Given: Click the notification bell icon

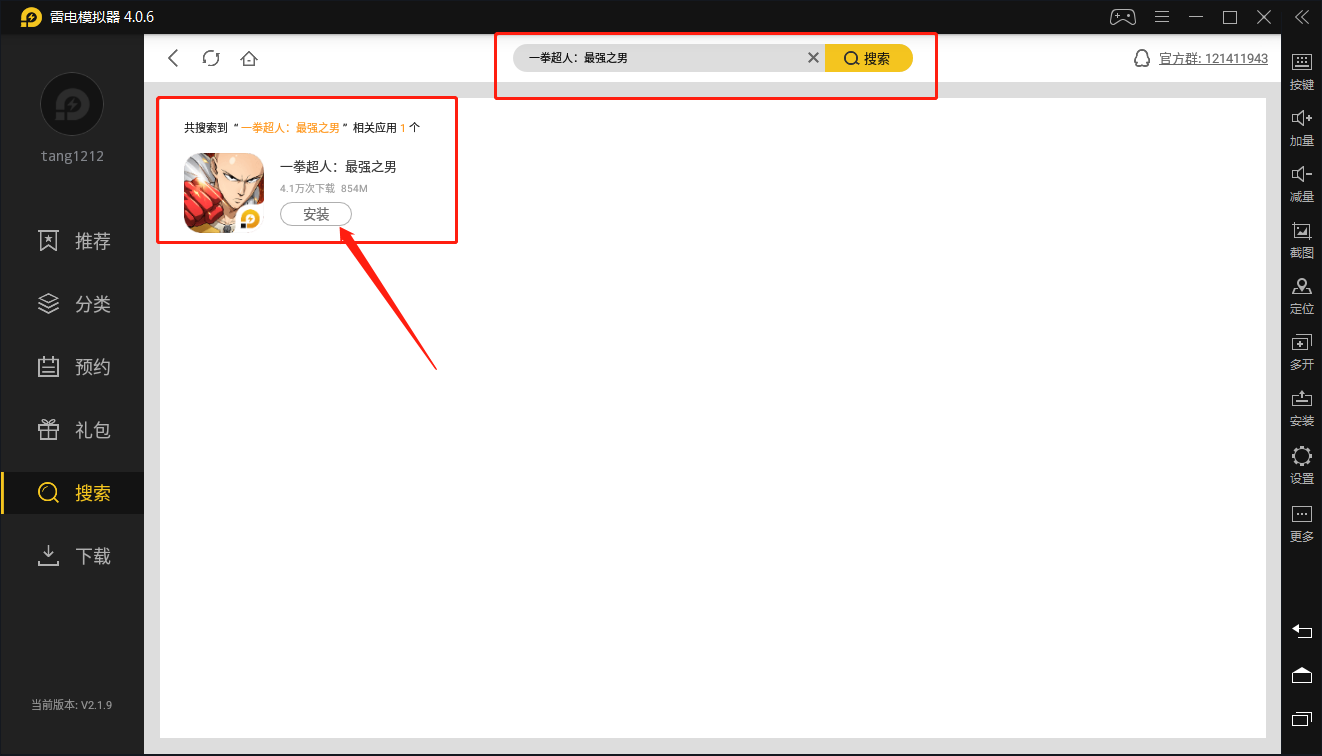Looking at the screenshot, I should tap(1141, 58).
